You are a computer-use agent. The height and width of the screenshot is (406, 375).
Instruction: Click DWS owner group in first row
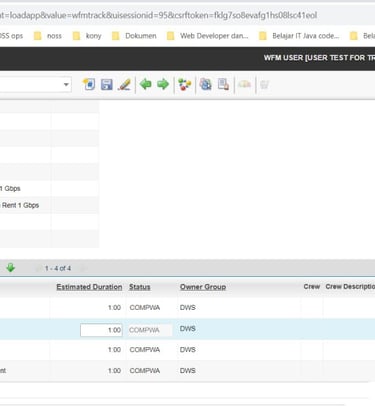[188, 308]
